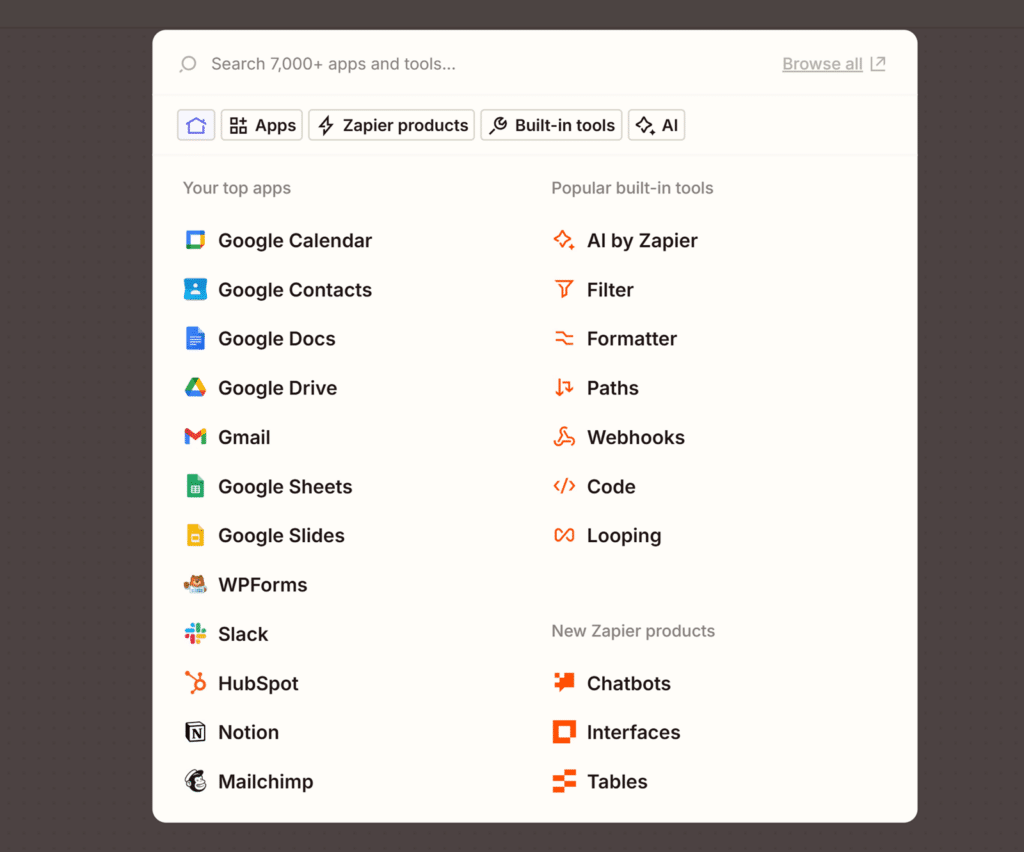Open the Webhooks tool icon
This screenshot has width=1024, height=852.
click(x=564, y=437)
